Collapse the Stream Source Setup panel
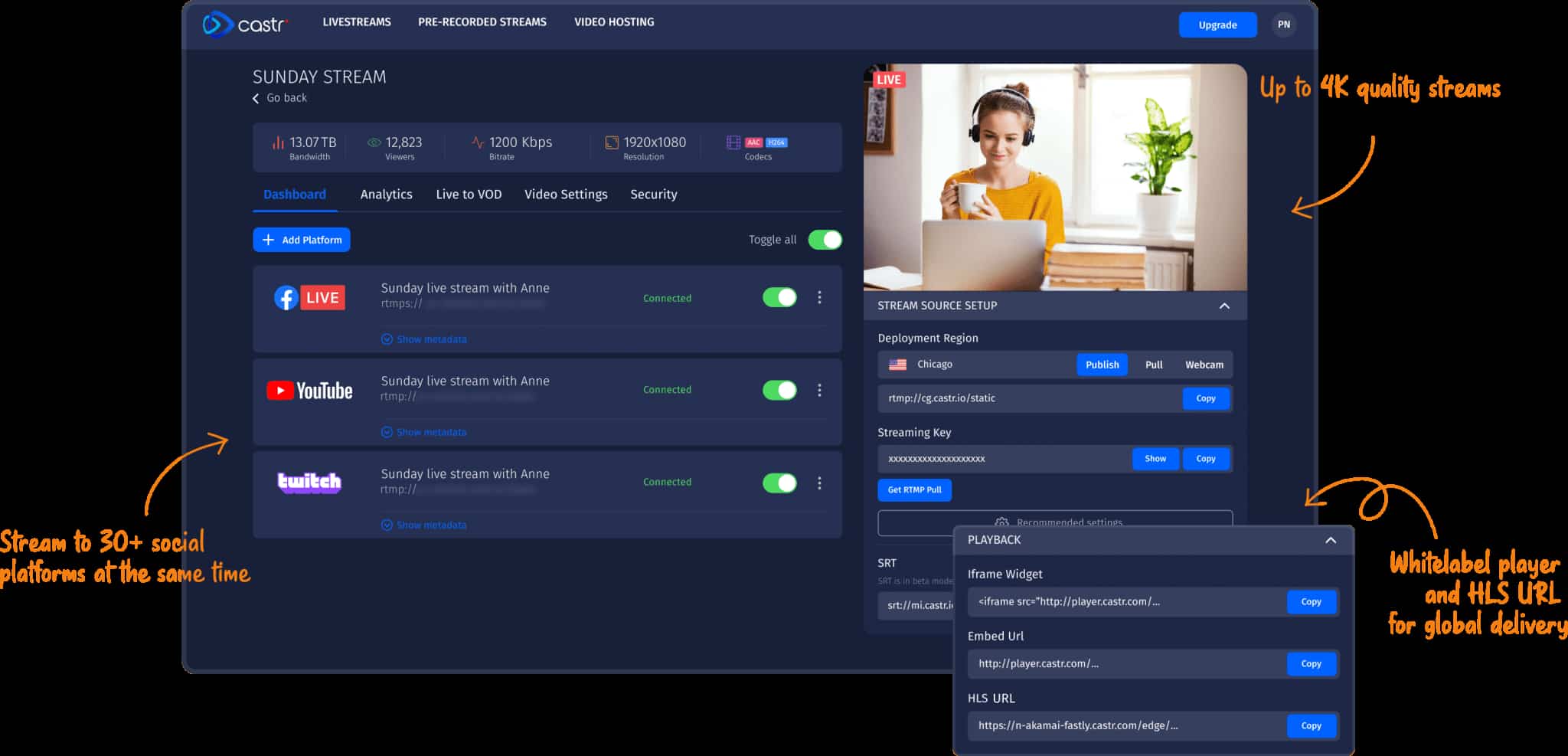This screenshot has height=756, width=1568. click(x=1224, y=305)
